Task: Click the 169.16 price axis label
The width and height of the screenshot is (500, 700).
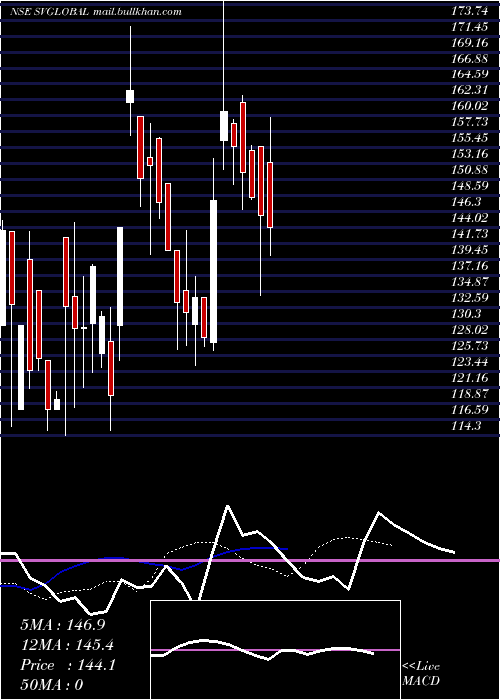Action: (470, 43)
